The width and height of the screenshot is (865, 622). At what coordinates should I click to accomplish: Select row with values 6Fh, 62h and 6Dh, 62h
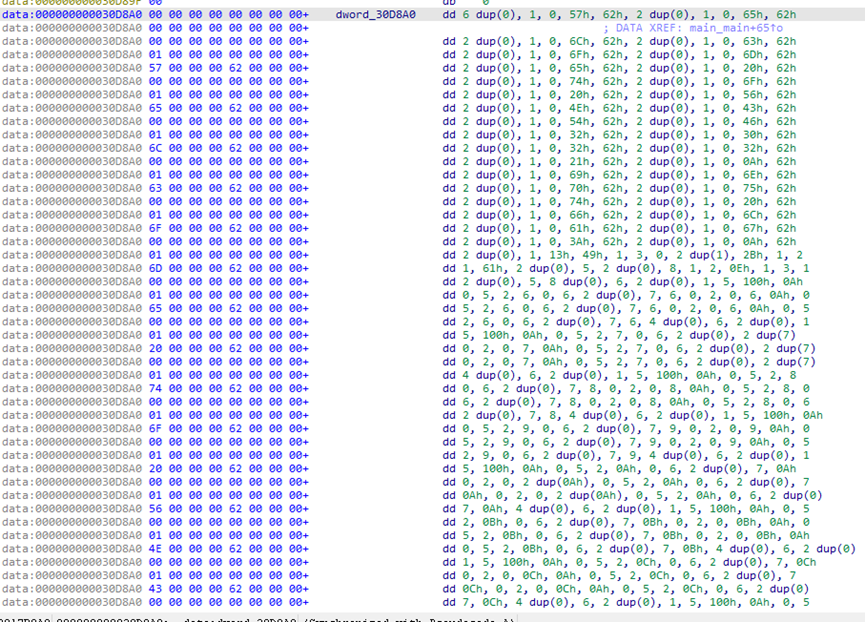point(619,55)
